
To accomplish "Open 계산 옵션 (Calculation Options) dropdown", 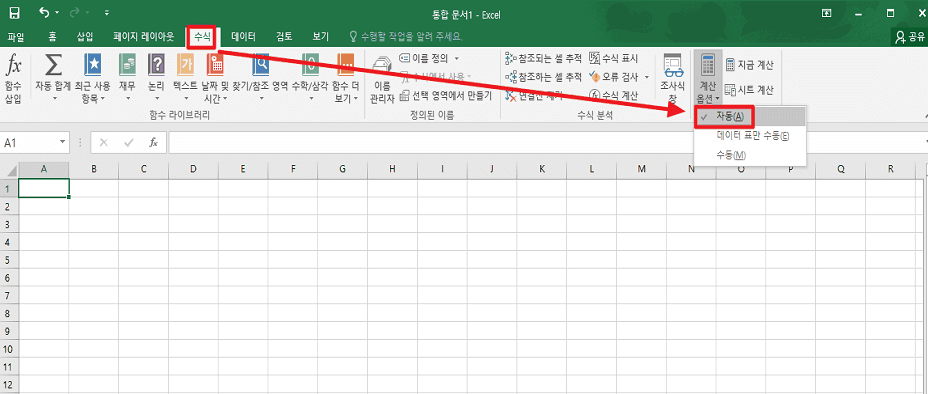I will pyautogui.click(x=707, y=77).
